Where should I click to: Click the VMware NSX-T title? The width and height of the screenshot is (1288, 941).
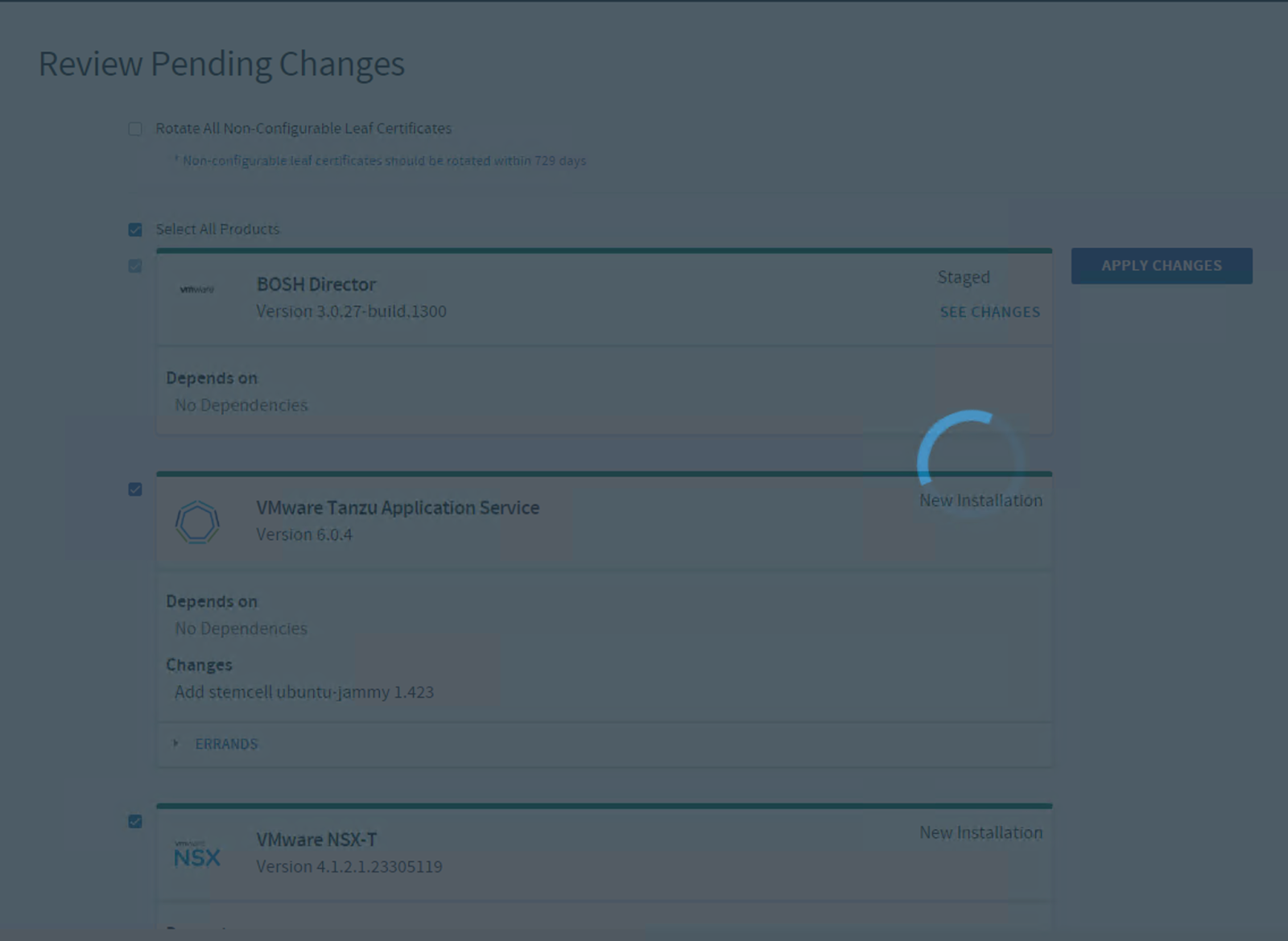click(x=316, y=840)
